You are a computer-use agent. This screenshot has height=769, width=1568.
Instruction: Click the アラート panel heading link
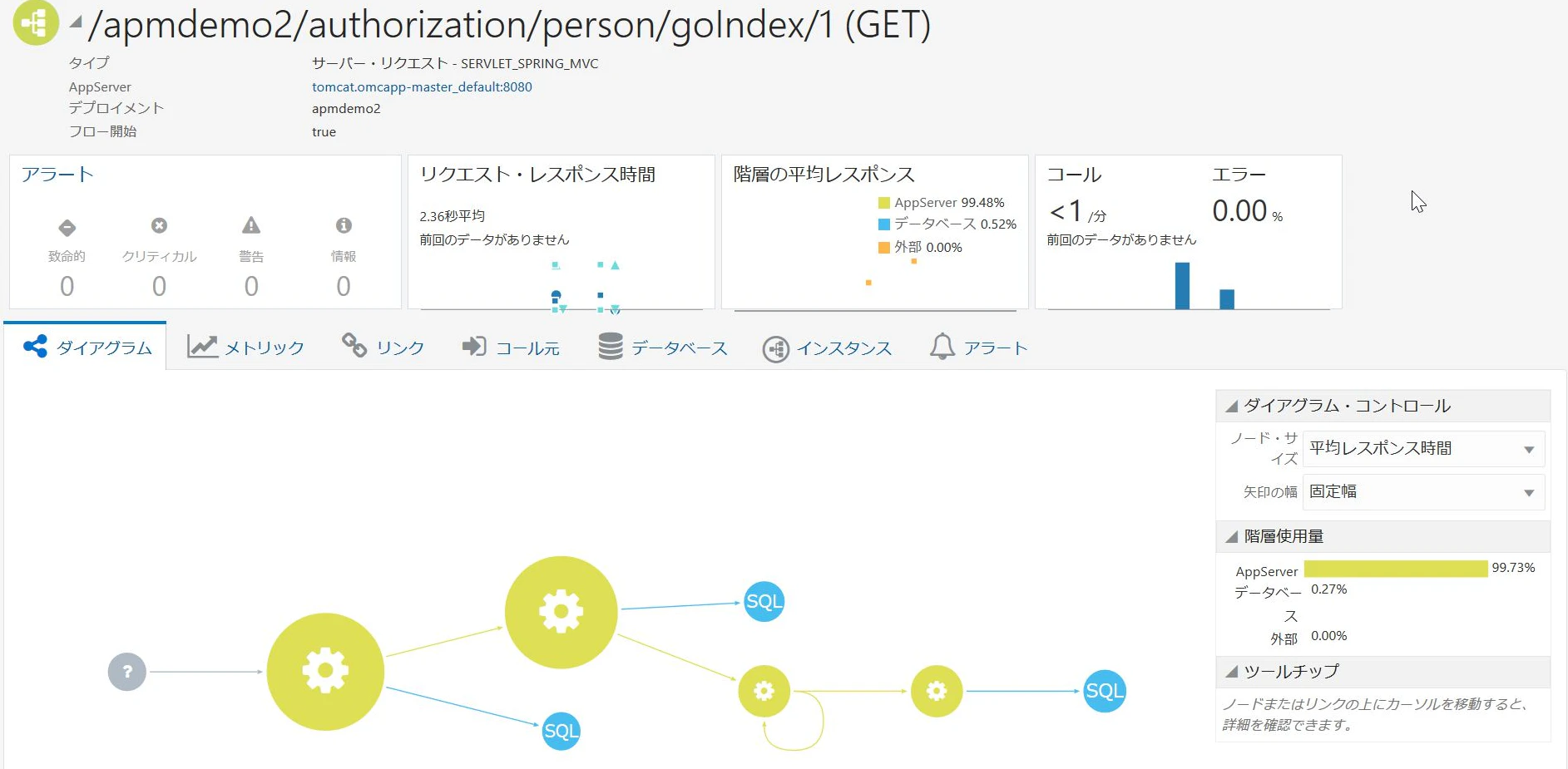[57, 175]
